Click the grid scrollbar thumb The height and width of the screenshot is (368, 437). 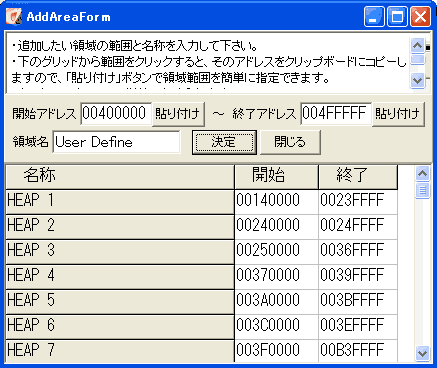pyautogui.click(x=422, y=190)
